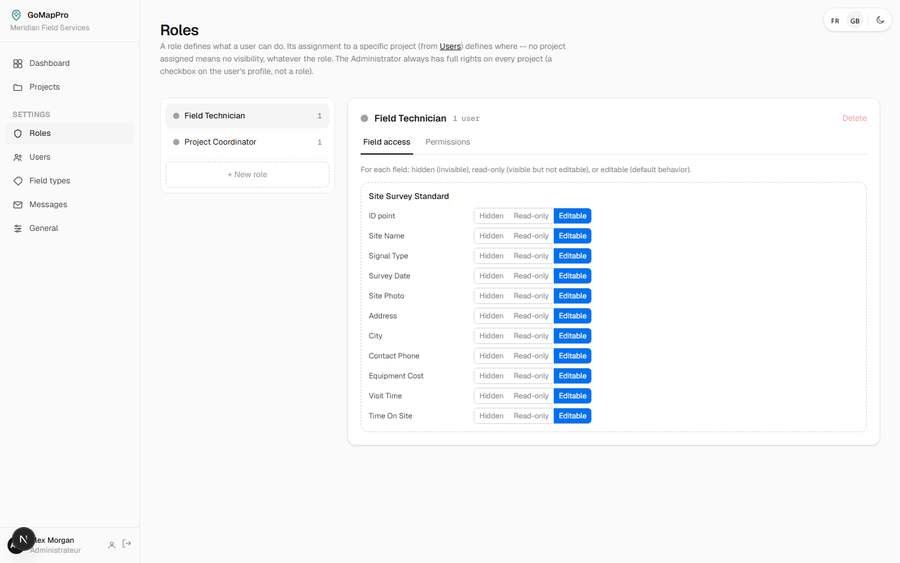Switch language to FR
This screenshot has height=563, width=900.
click(x=835, y=21)
